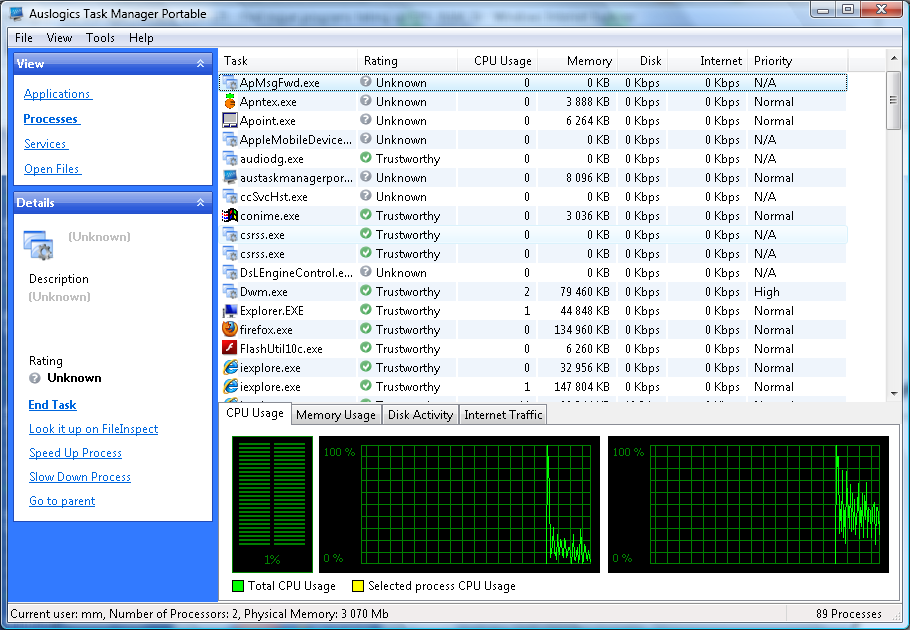Sort by the Memory column header
Image resolution: width=910 pixels, height=630 pixels.
coord(577,61)
